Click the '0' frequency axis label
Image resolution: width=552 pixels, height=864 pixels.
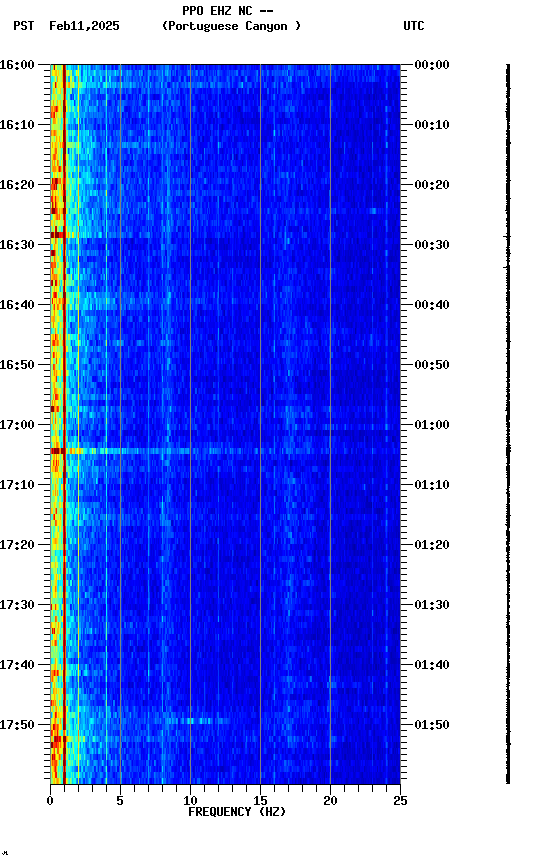tap(50, 801)
